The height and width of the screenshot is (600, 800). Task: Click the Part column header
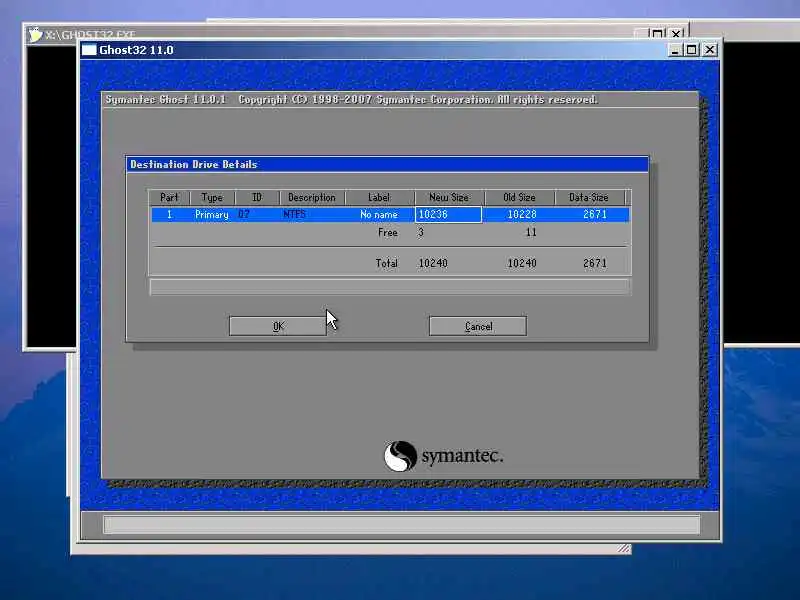coord(169,197)
